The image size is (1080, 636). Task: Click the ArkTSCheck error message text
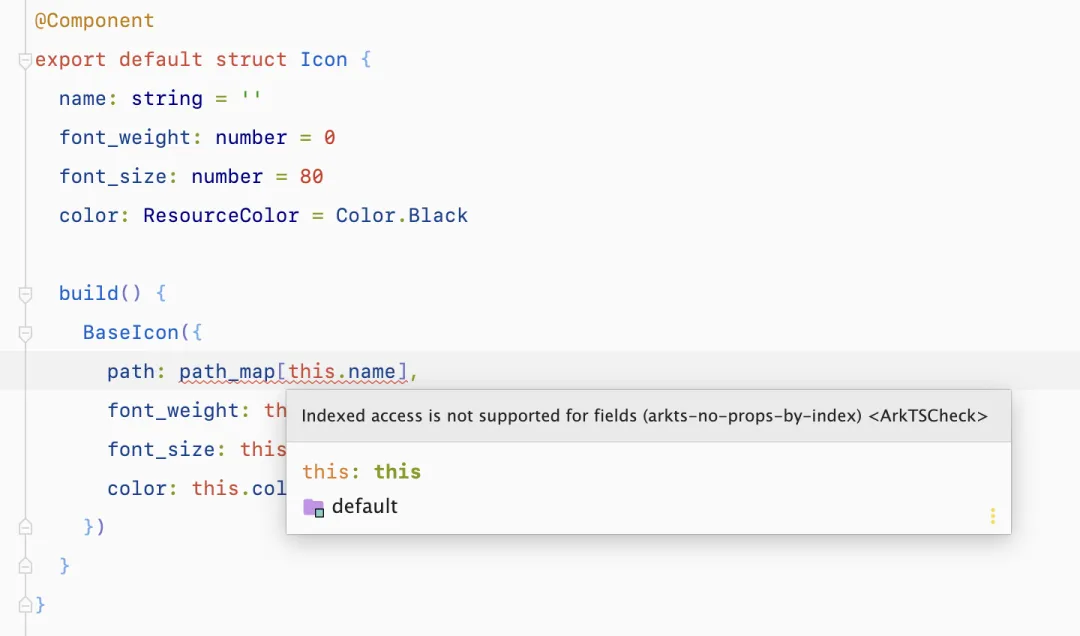coord(644,416)
